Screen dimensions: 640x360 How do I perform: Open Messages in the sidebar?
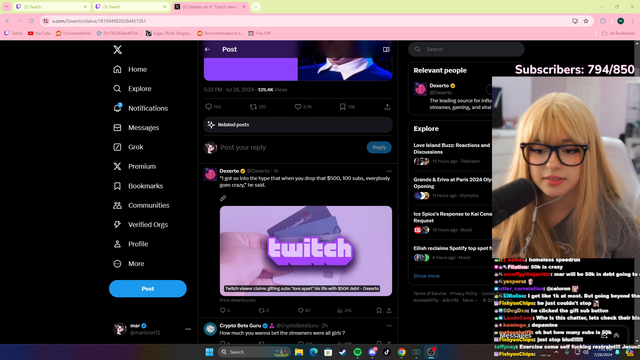click(136, 128)
